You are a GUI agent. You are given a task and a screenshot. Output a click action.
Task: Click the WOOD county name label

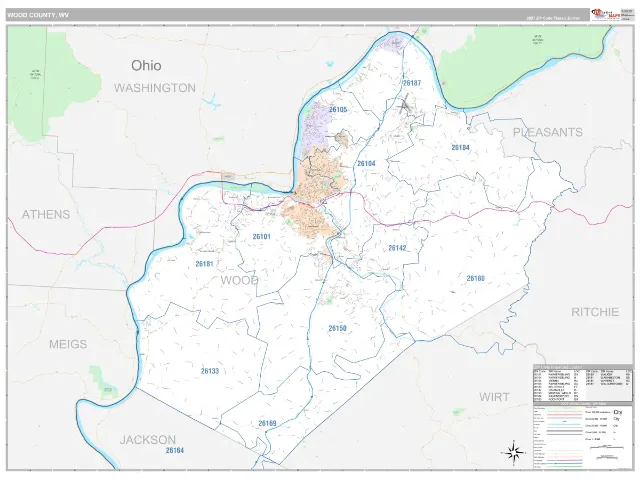pyautogui.click(x=240, y=280)
